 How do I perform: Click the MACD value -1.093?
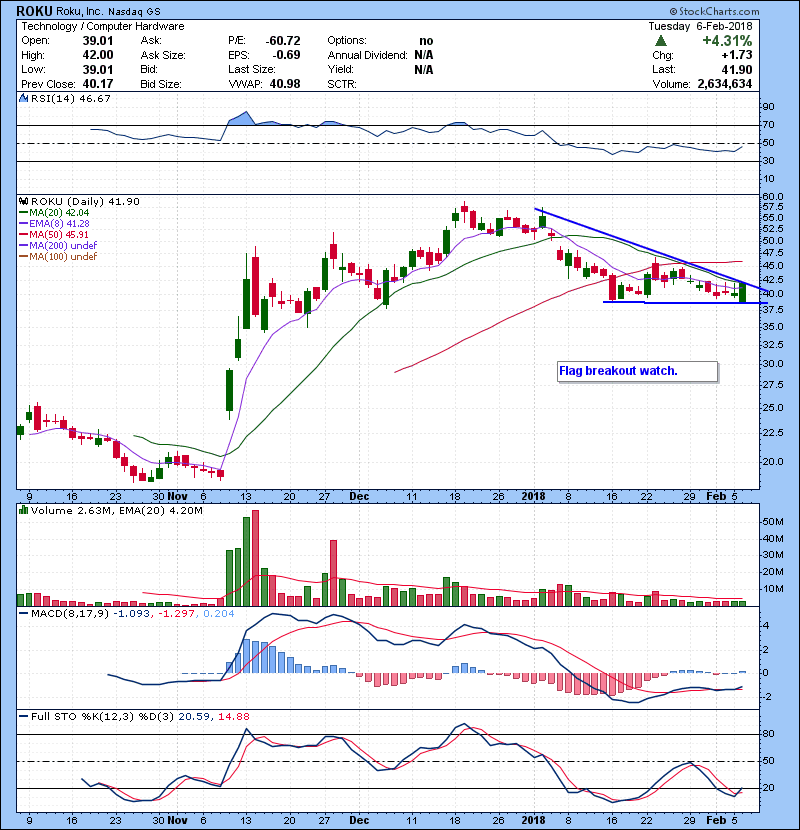point(133,614)
